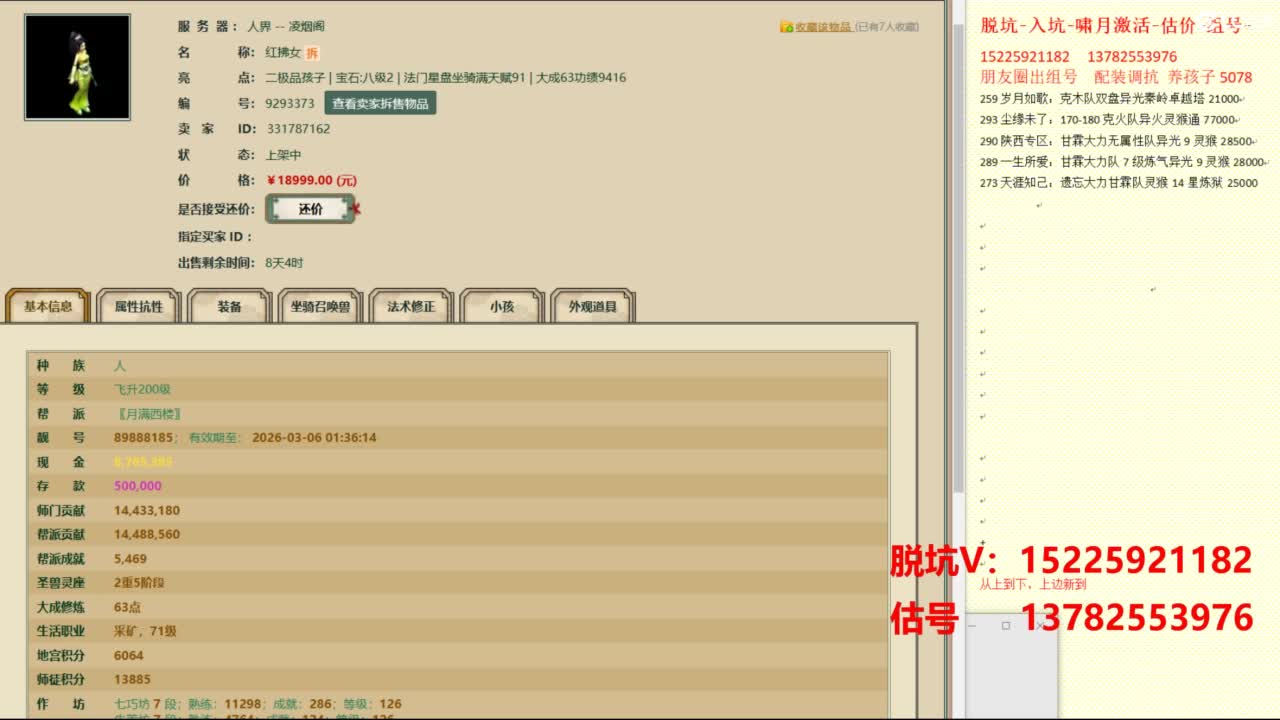Show the 坐骑召唤兽 tab

[320, 307]
